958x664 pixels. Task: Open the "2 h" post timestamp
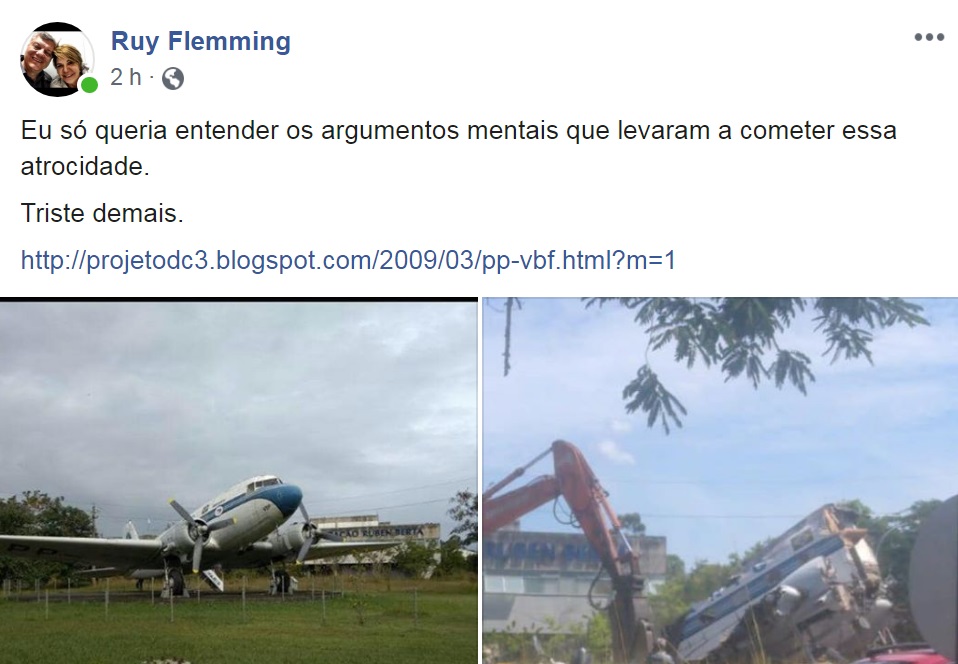tap(125, 78)
